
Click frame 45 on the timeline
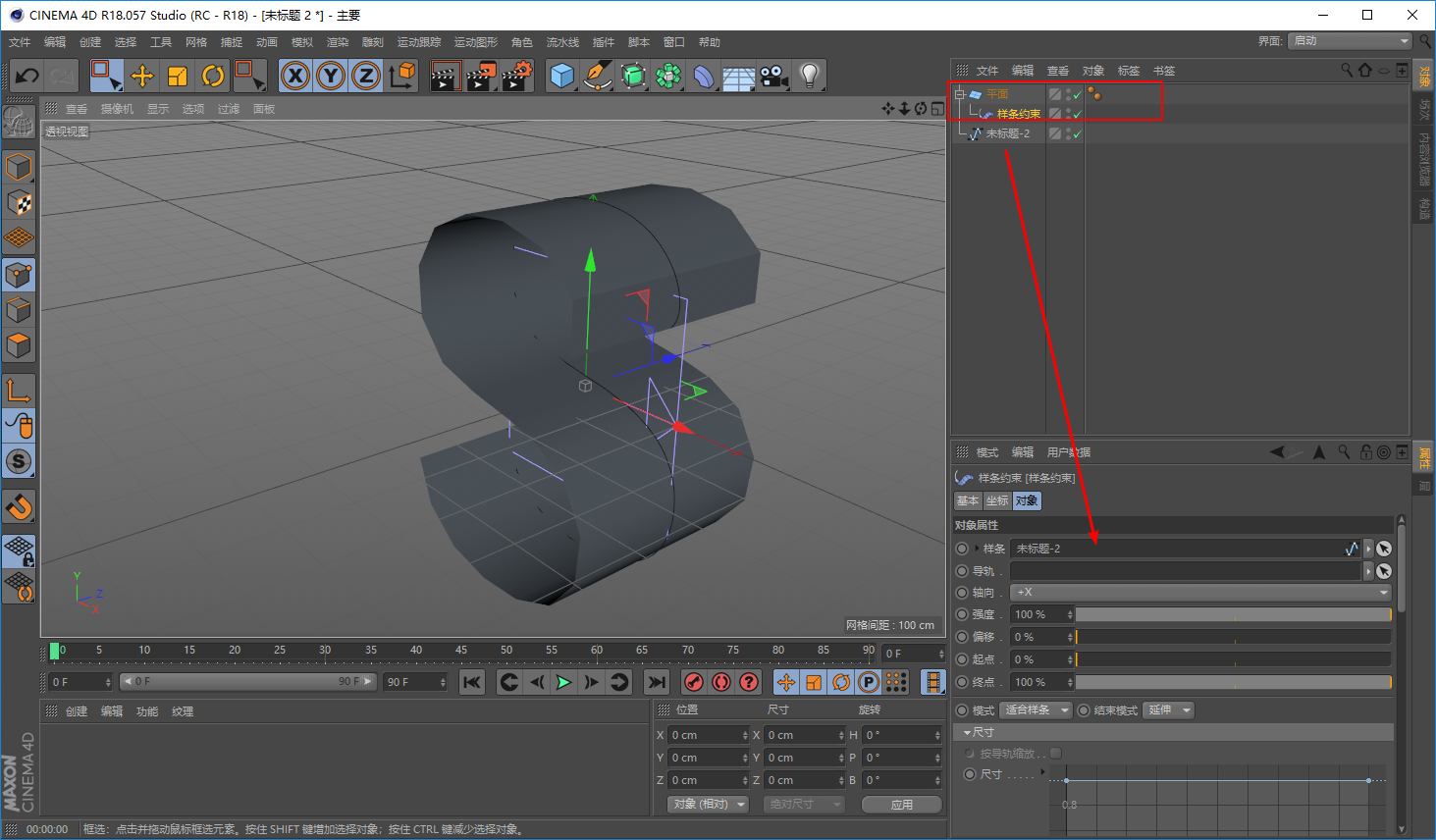(x=461, y=651)
